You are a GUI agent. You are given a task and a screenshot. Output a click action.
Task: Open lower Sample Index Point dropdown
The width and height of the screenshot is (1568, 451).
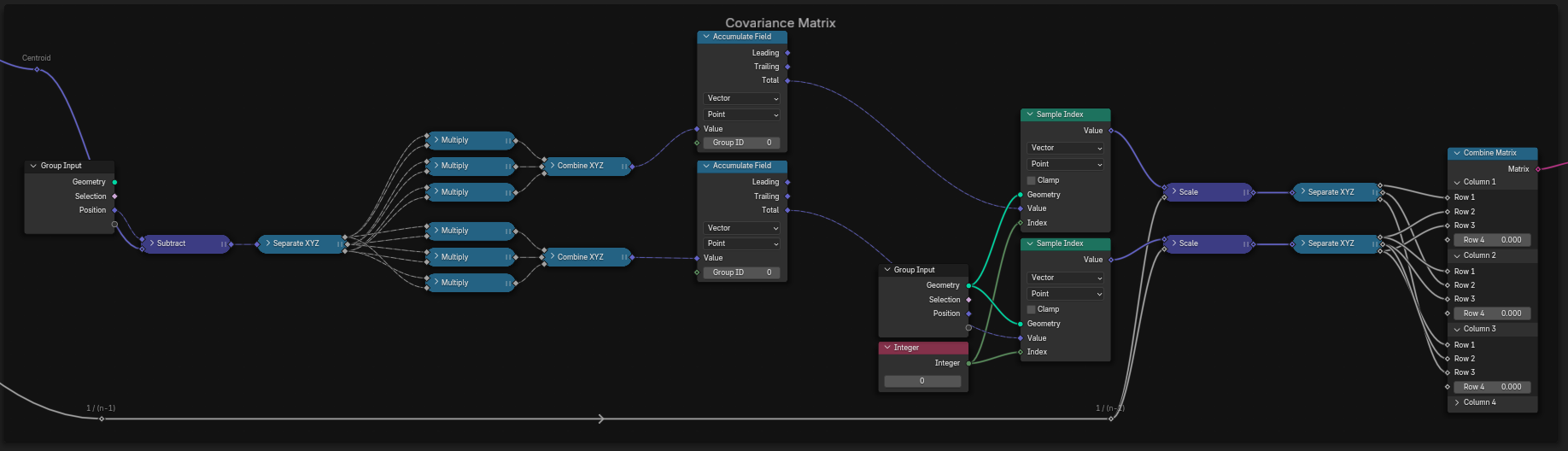1065,294
